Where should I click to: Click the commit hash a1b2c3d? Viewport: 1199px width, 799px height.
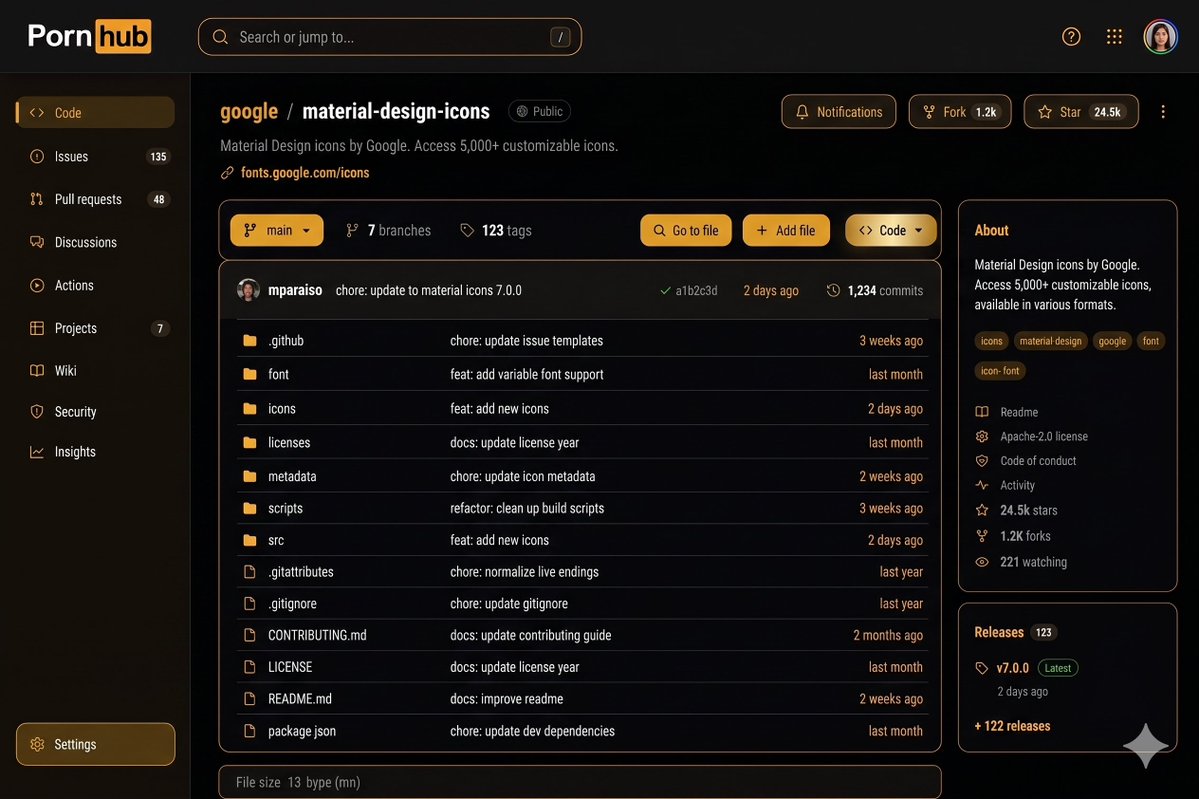(x=696, y=291)
